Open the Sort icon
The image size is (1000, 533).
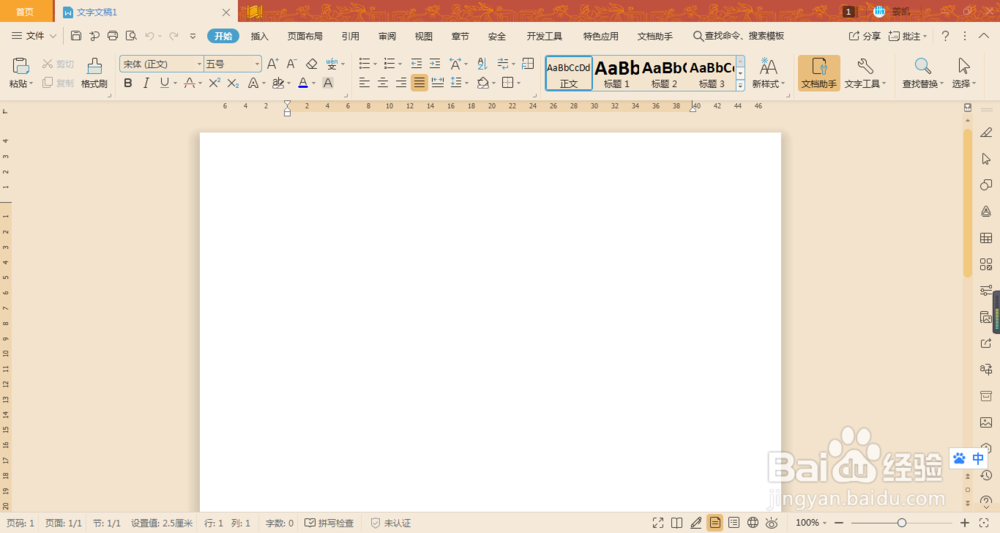click(482, 63)
